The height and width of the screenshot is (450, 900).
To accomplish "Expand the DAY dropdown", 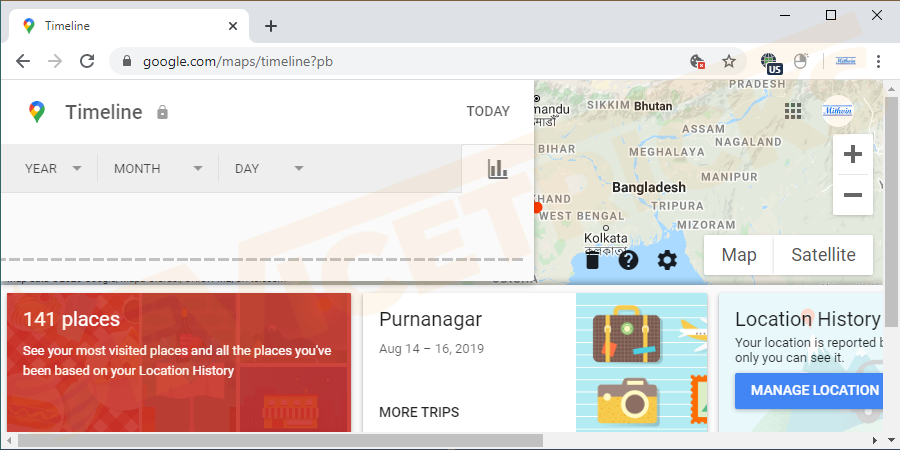I will click(x=268, y=169).
